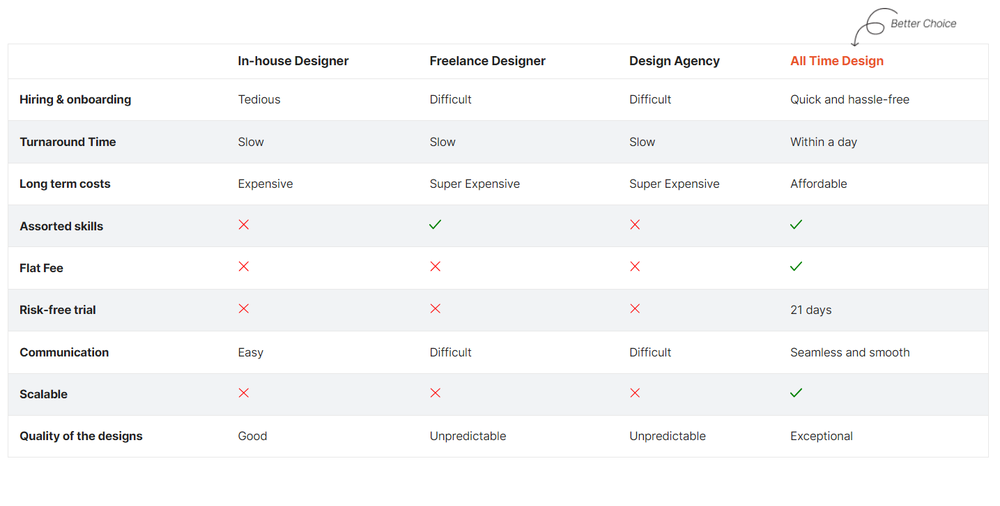Click the Quality of the designs row label
The height and width of the screenshot is (506, 1000).
click(x=81, y=436)
